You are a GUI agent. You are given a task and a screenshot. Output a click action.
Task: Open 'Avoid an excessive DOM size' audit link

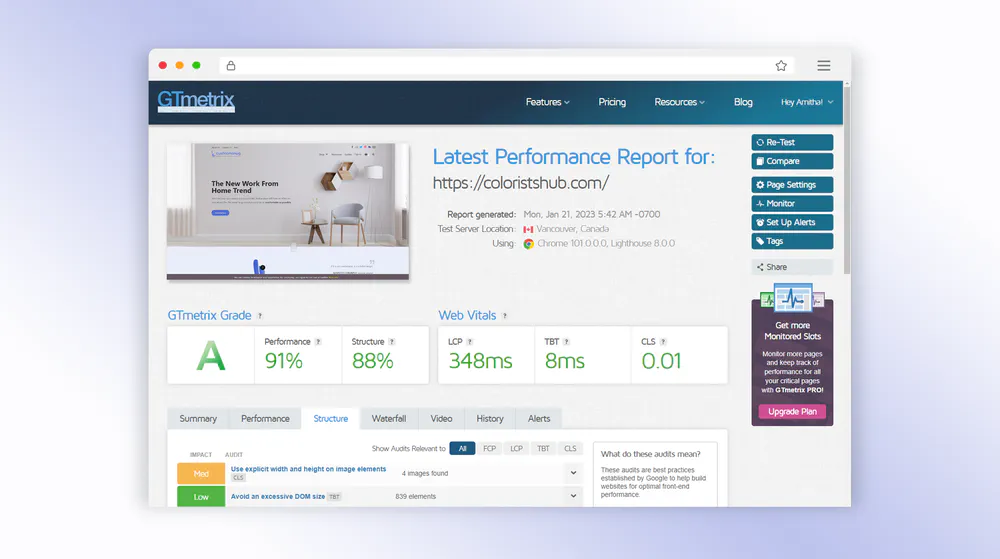277,497
